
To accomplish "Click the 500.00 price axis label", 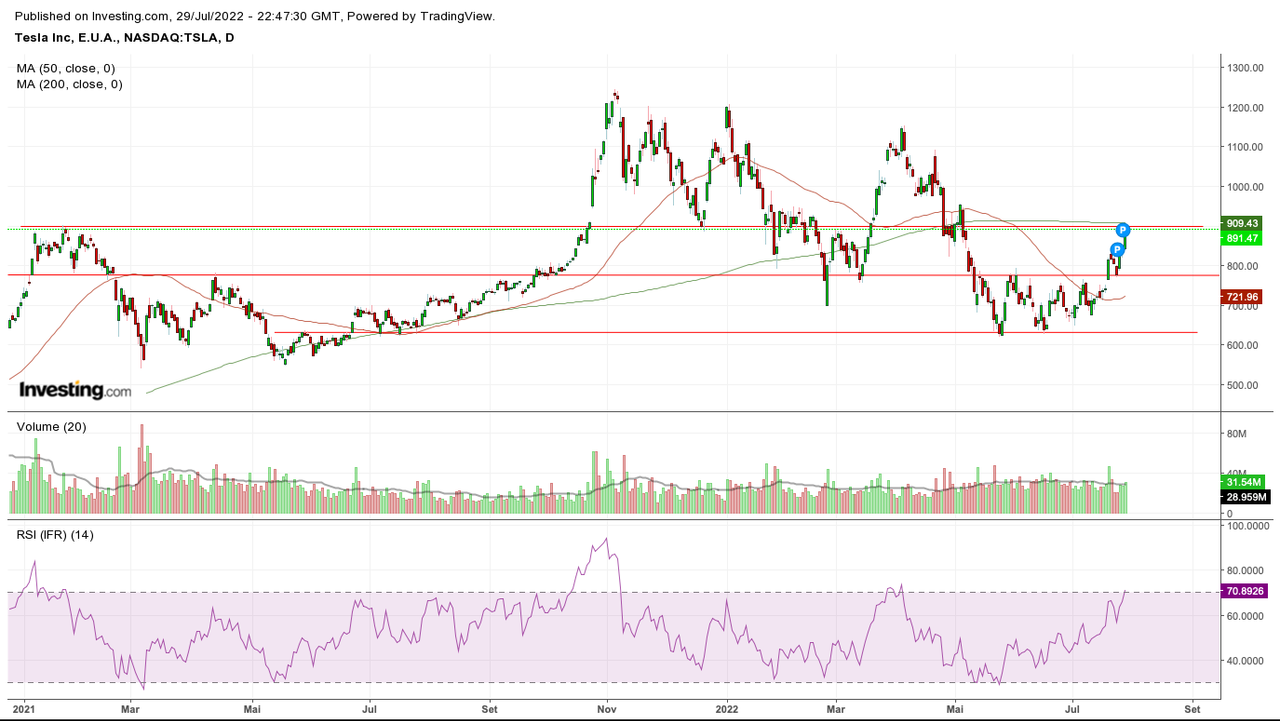I will tap(1243, 385).
